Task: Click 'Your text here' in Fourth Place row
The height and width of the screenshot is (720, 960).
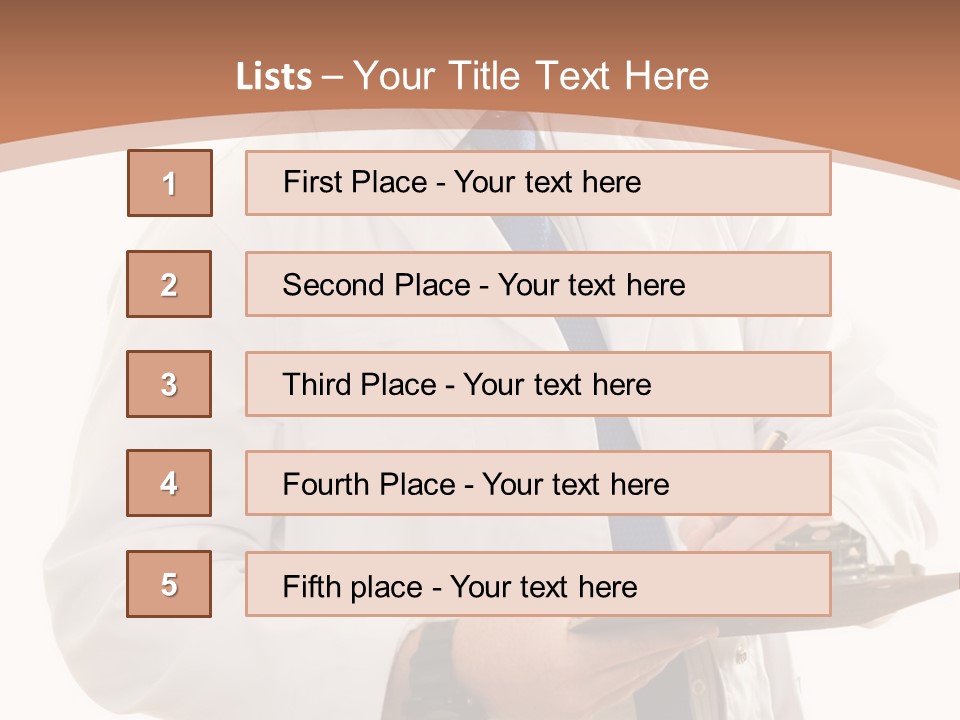Action: [x=575, y=485]
